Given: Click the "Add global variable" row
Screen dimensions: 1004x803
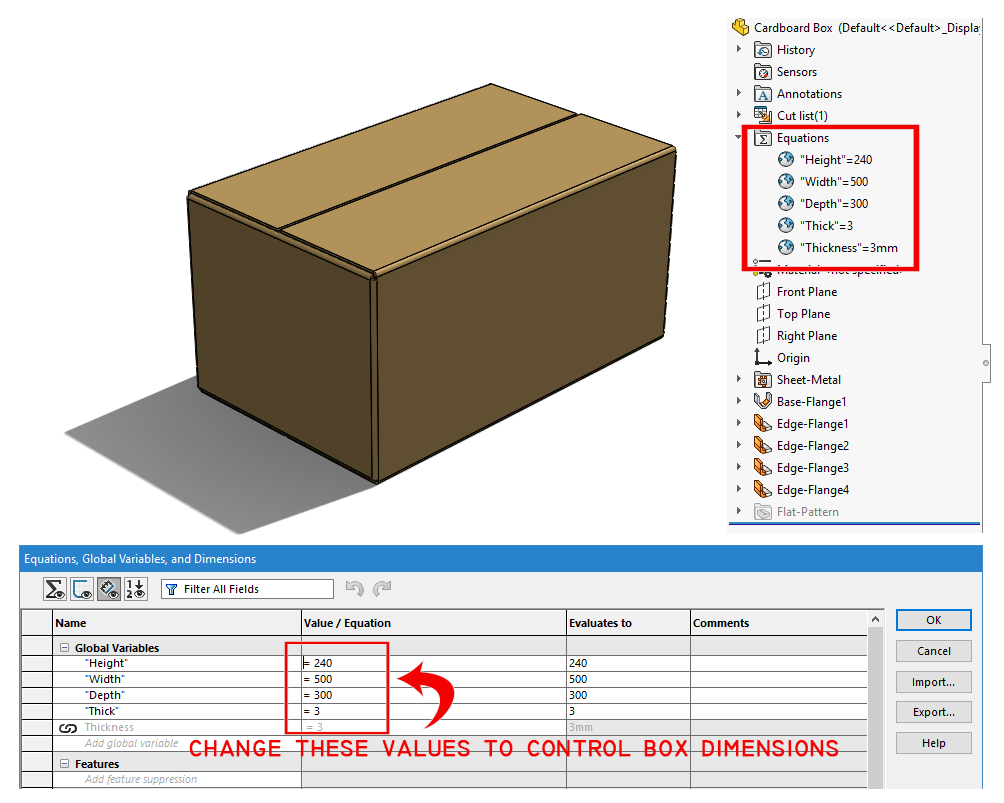Looking at the screenshot, I should (177, 743).
